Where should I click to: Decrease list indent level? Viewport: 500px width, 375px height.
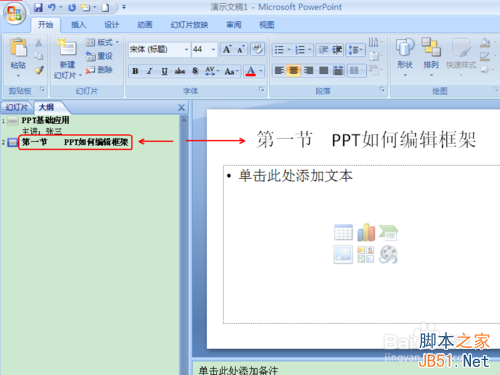pyautogui.click(x=323, y=50)
